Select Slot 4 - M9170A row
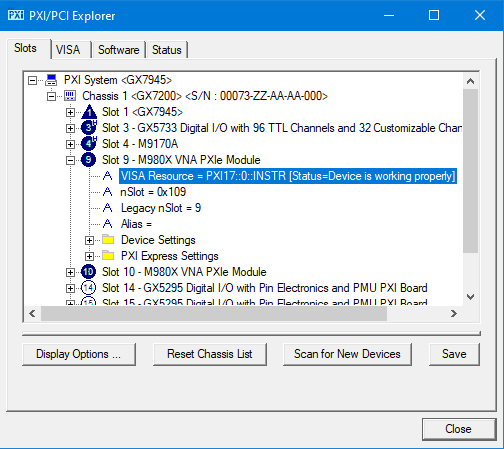Screen dimensions: 504x449 140,144
